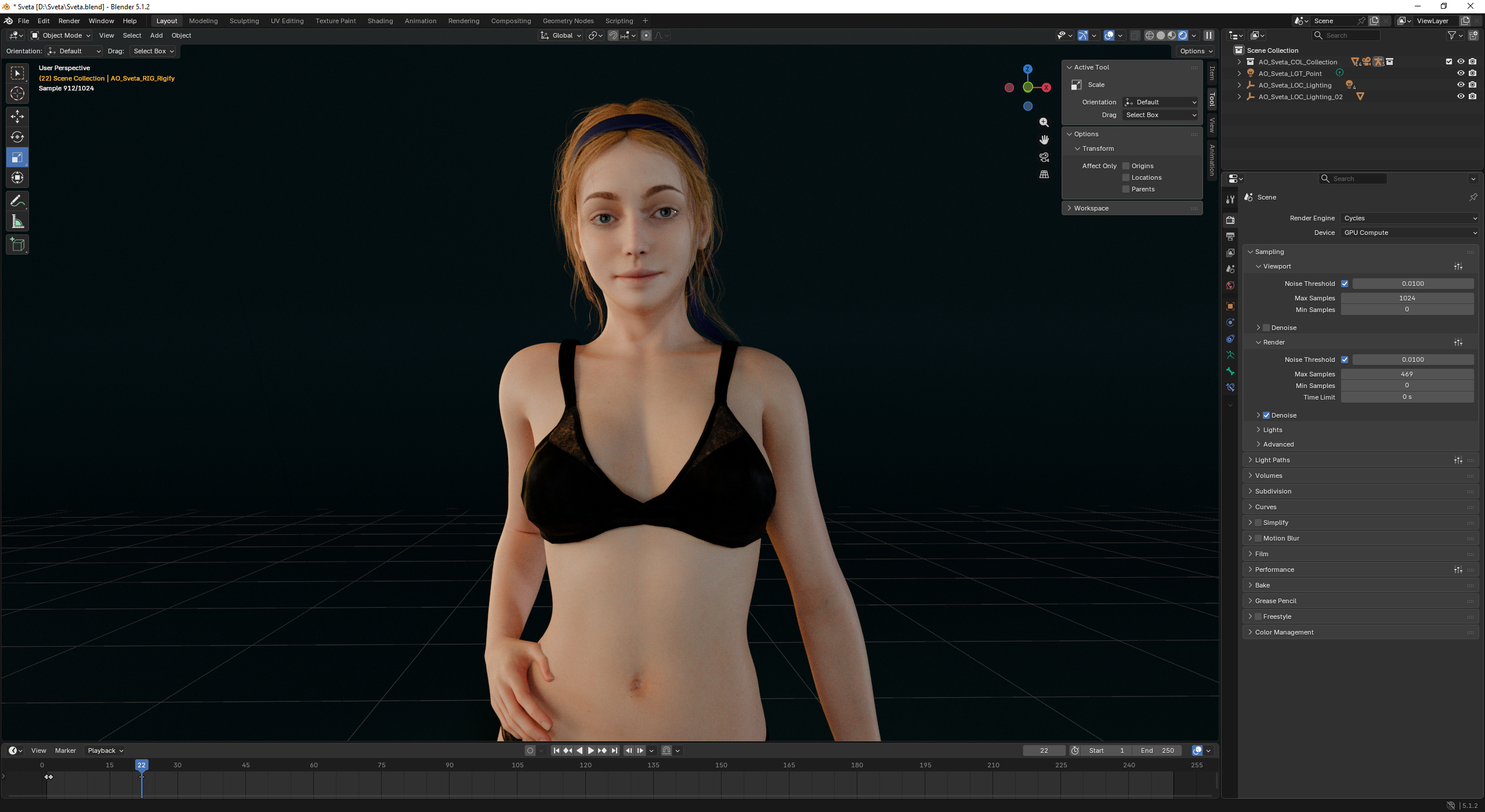This screenshot has height=812, width=1485.
Task: Click the pan view hand icon
Action: click(1044, 140)
